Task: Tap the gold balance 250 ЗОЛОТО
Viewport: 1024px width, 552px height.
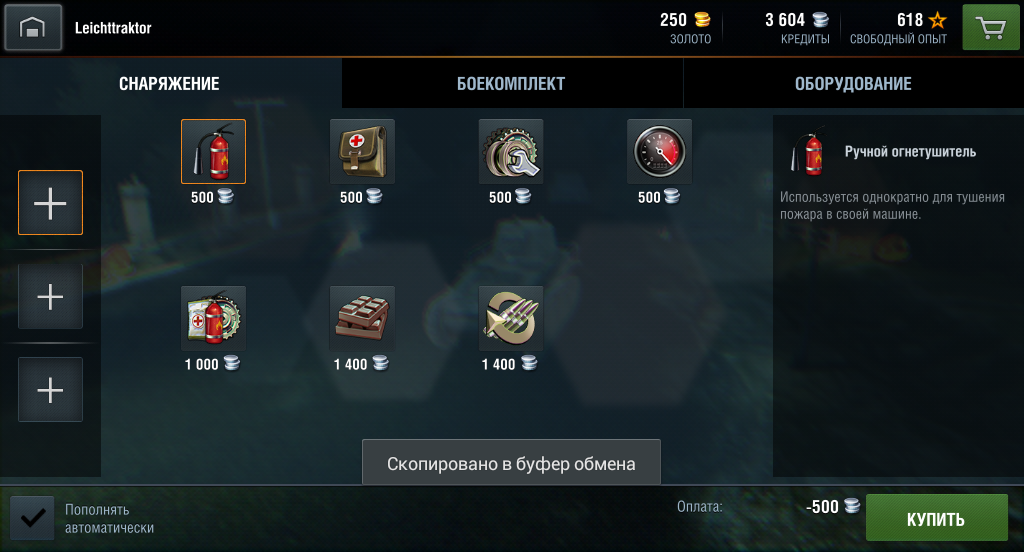Action: coord(686,28)
